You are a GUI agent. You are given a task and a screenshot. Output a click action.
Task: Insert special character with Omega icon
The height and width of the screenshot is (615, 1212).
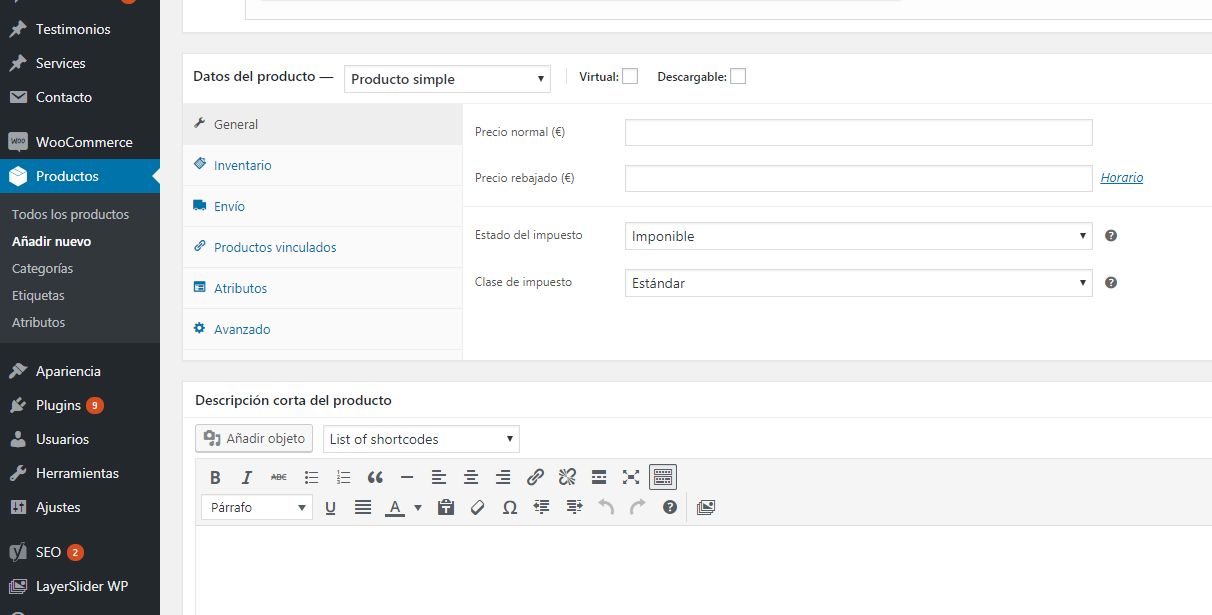(x=509, y=507)
